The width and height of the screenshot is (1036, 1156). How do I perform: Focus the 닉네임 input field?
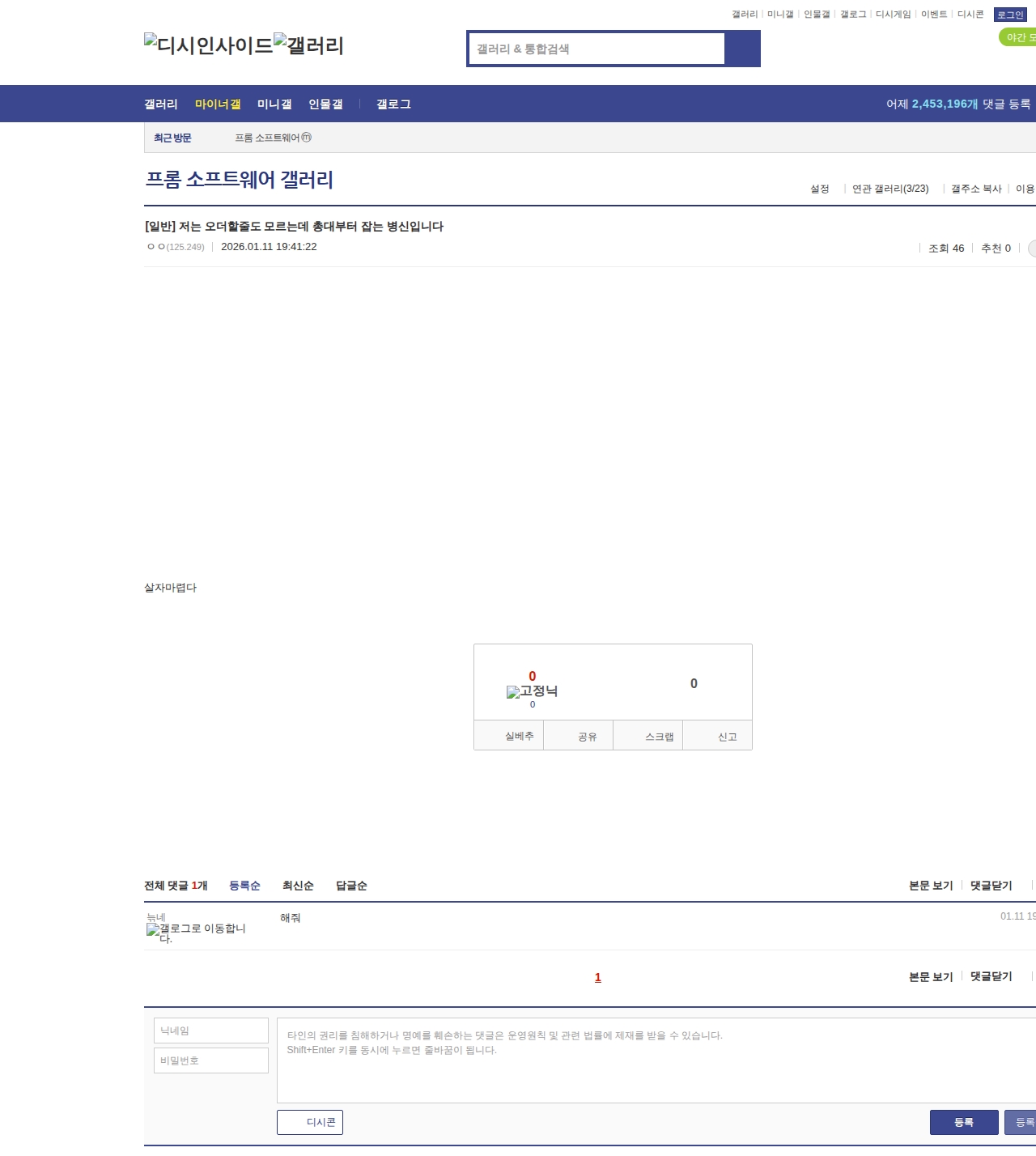click(x=211, y=1031)
